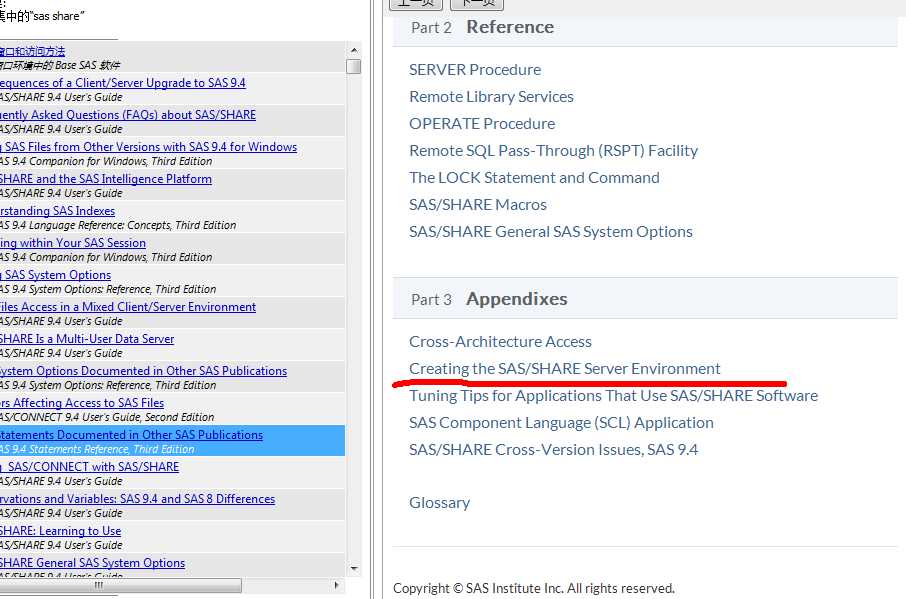Open 'within Your SAS Session' result
Screen dimensions: 906x599
click(x=73, y=243)
